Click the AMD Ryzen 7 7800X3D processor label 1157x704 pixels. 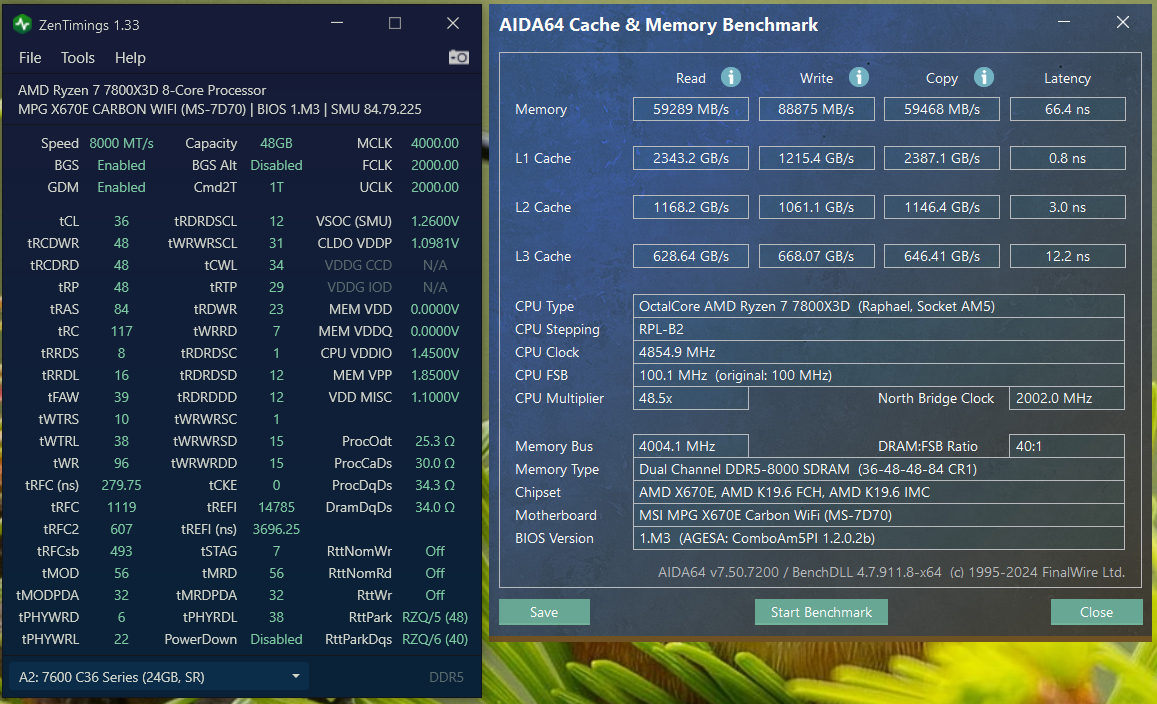pyautogui.click(x=142, y=90)
